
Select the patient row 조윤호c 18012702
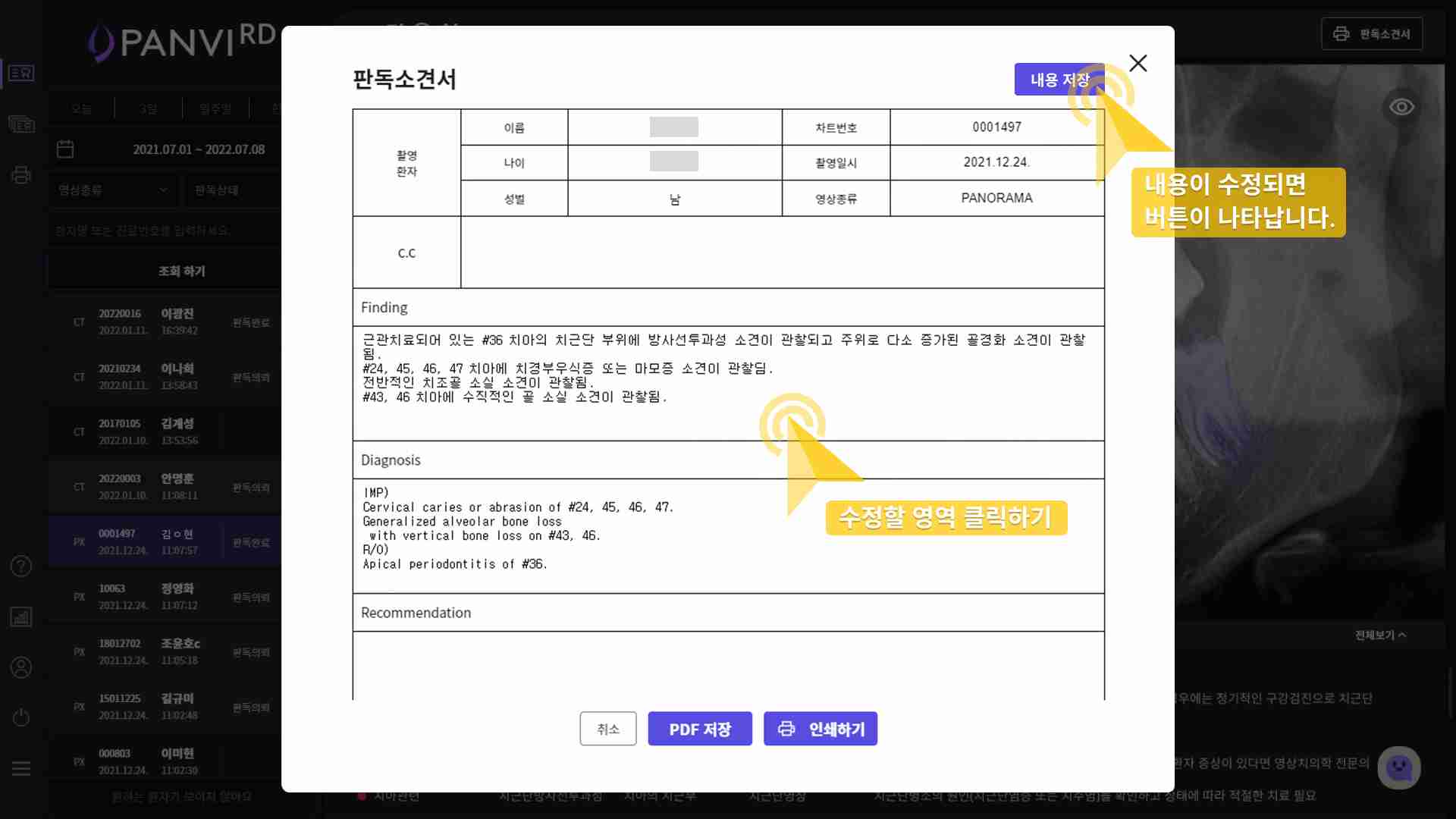(165, 651)
